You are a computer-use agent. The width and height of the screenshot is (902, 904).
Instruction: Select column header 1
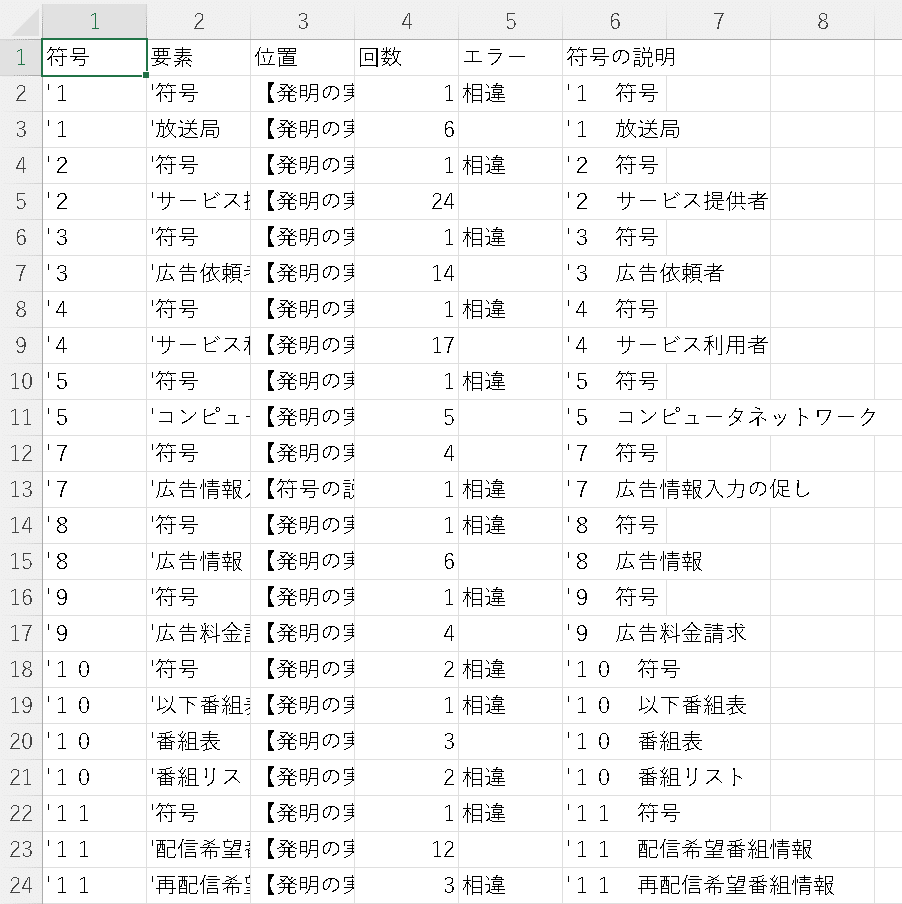click(95, 21)
